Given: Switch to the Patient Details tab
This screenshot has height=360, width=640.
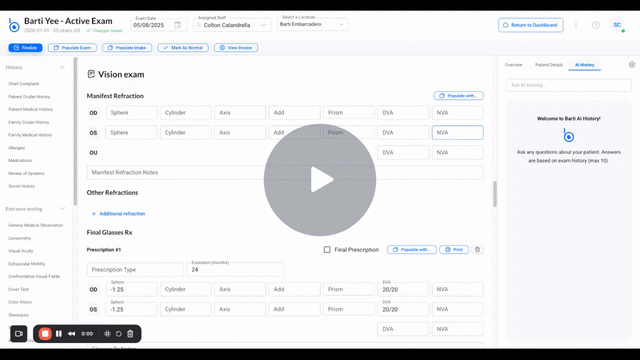Looking at the screenshot, I should coord(549,65).
